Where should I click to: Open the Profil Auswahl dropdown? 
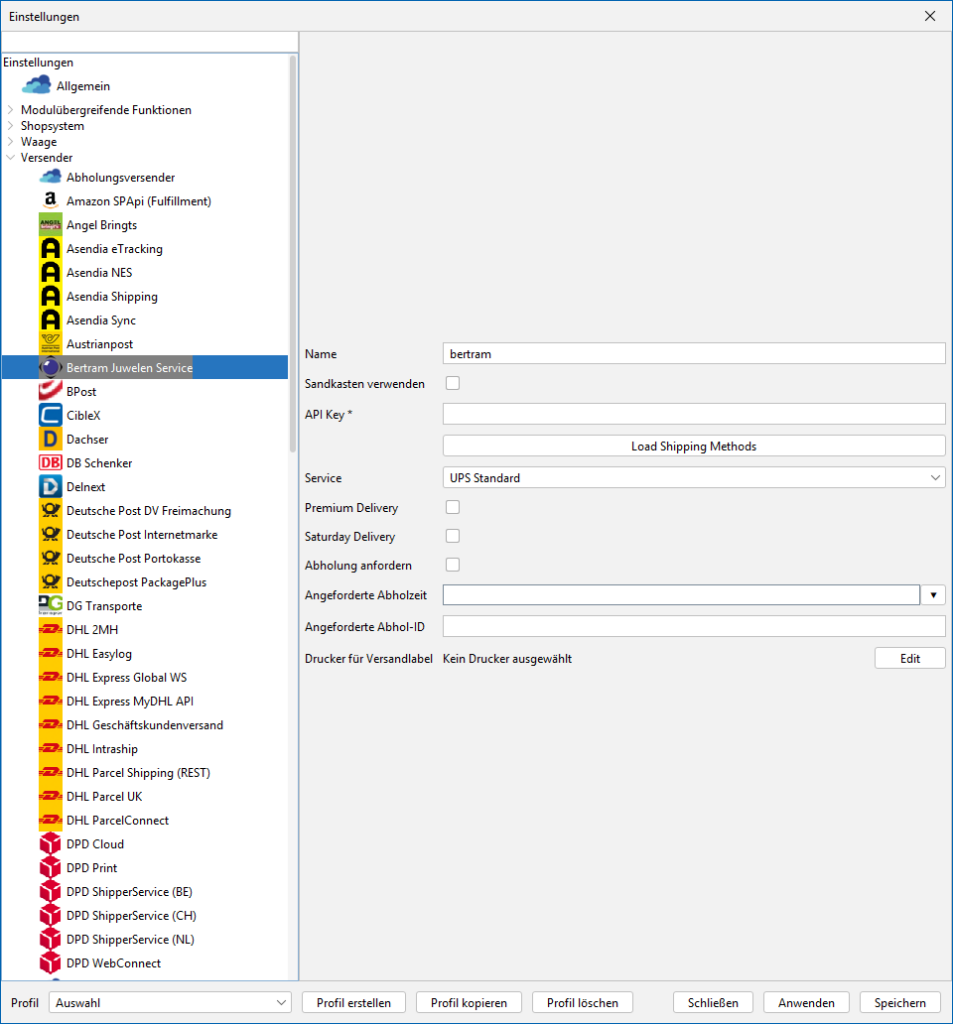coord(169,1002)
